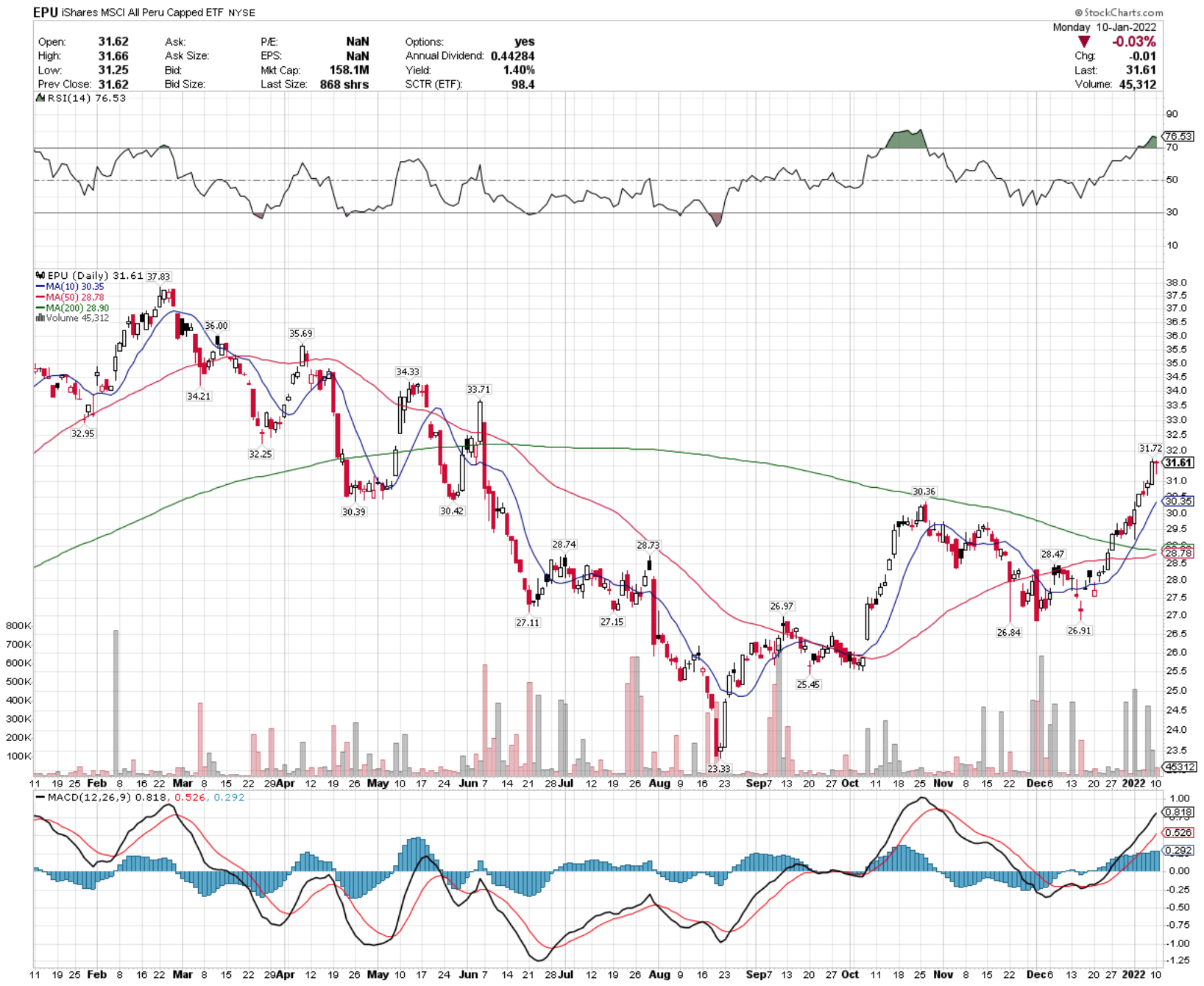Click the red down-triangle change indicator

click(x=1083, y=42)
